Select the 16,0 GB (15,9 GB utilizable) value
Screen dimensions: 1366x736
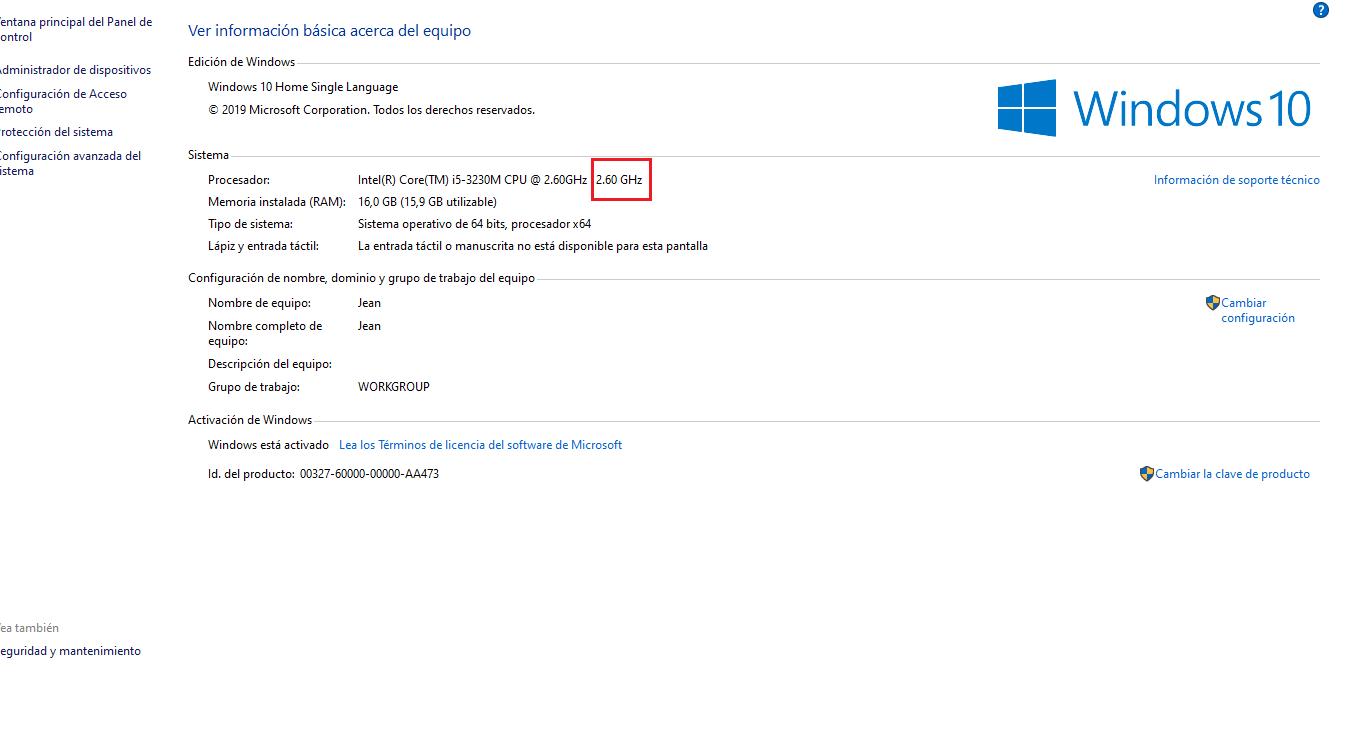[427, 202]
